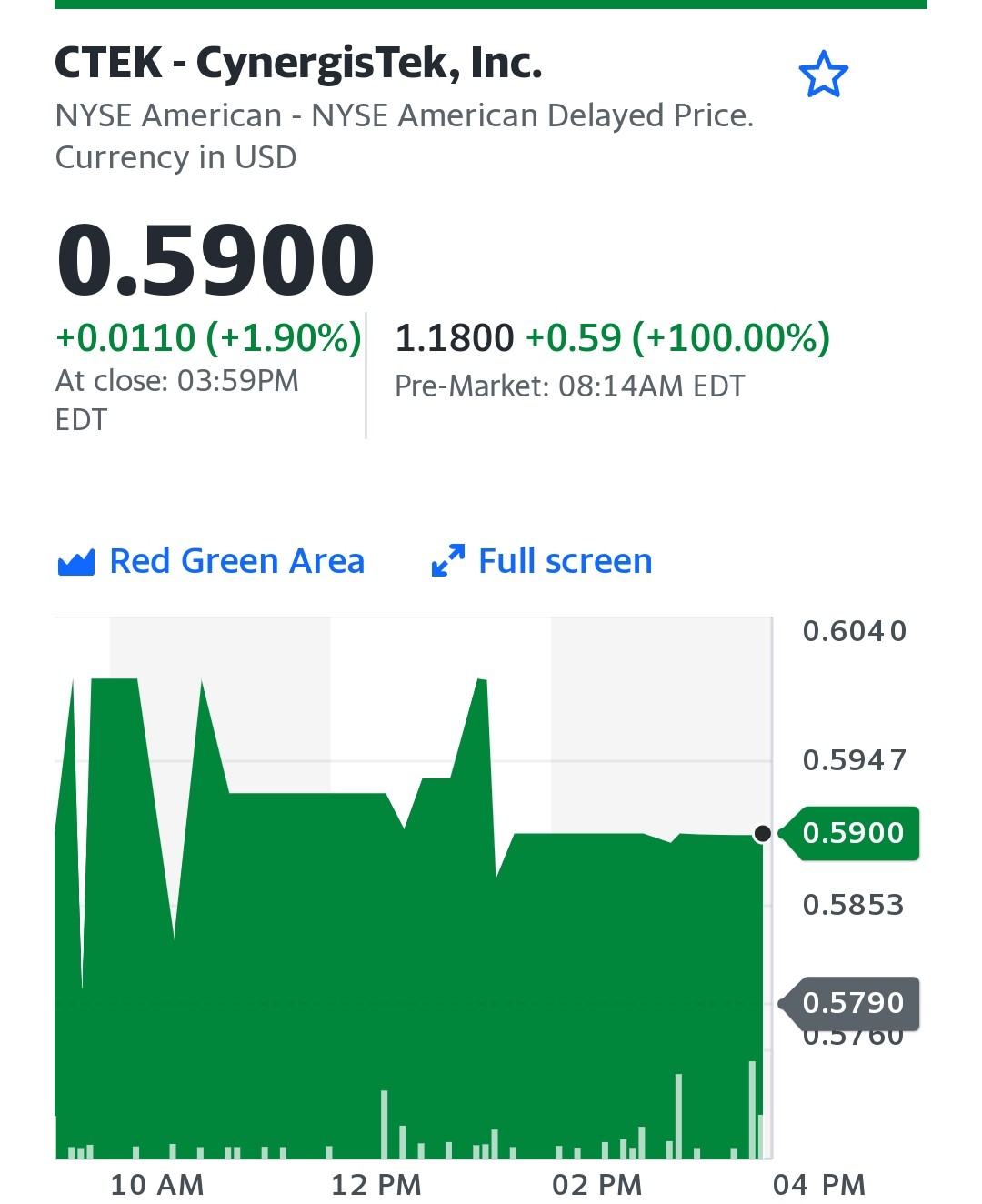Click the Pre-Market: 08:14AM EDT timestamp
The height and width of the screenshot is (1204, 982).
(x=569, y=386)
